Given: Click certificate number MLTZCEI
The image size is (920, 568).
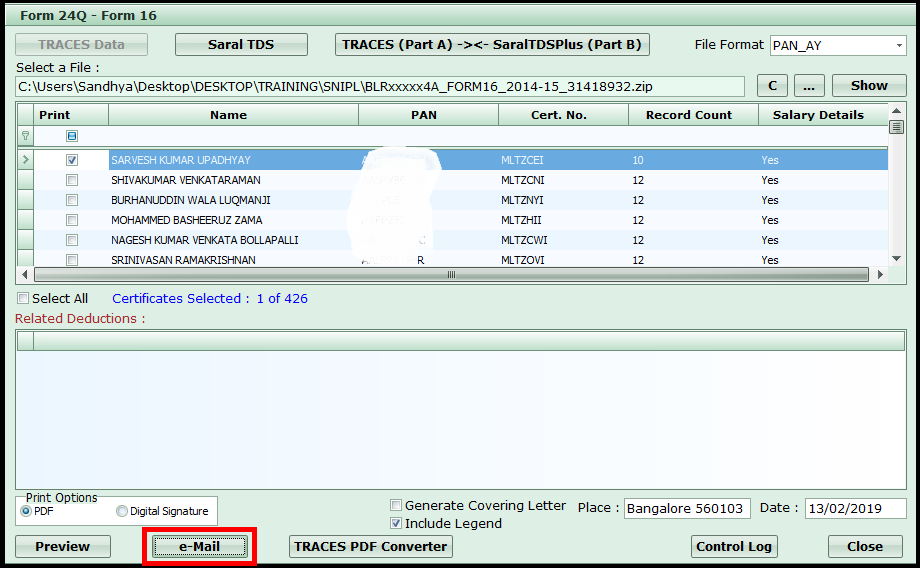Looking at the screenshot, I should (522, 160).
